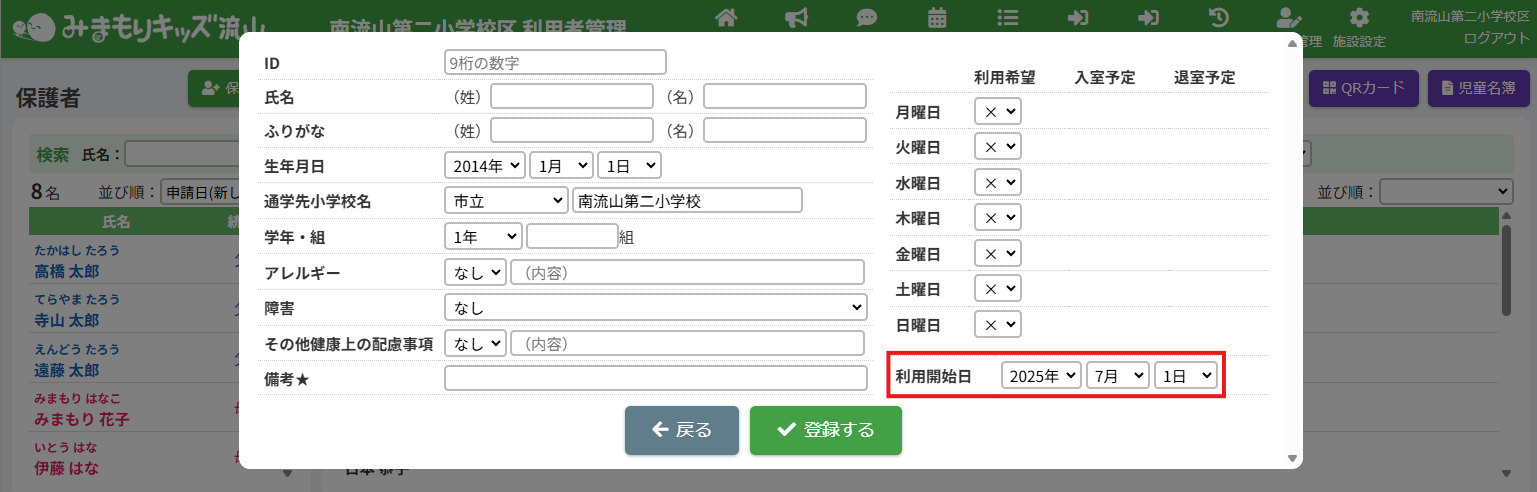
Task: Expand the 障害 dropdown
Action: [x=655, y=307]
